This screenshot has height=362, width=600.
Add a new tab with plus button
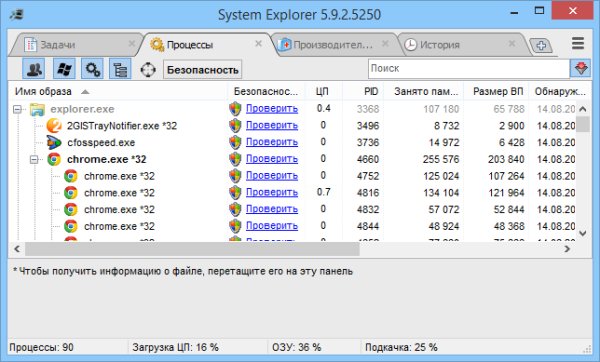click(541, 46)
